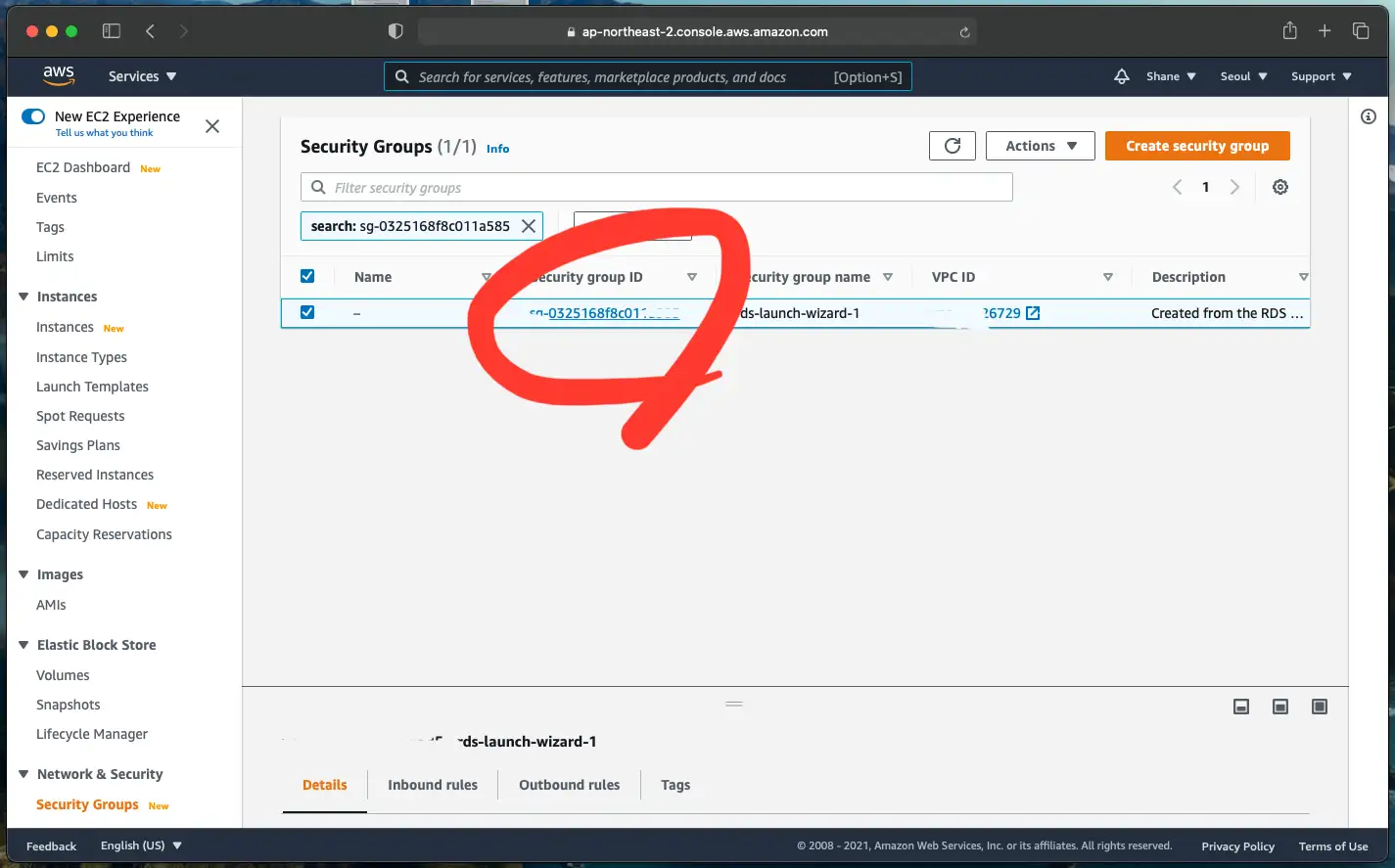Minimize the details panel to the smallest size
Viewport: 1395px width, 868px height.
click(x=1241, y=707)
